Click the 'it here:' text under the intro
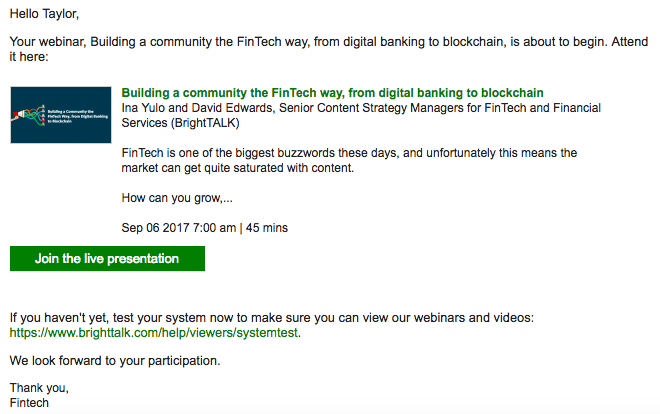The image size is (660, 414). 29,56
